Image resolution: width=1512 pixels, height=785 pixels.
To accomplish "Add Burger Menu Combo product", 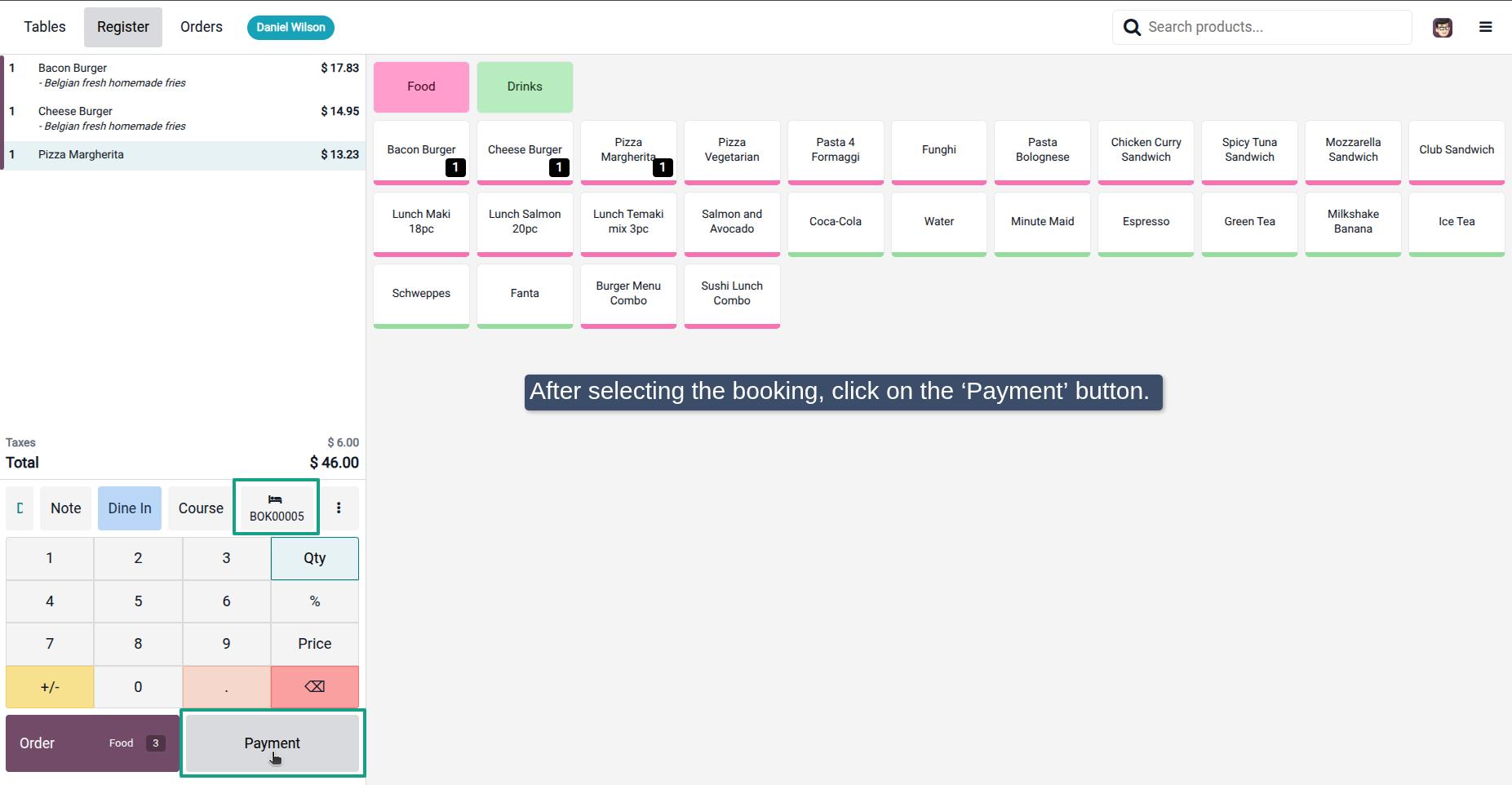I will click(628, 295).
